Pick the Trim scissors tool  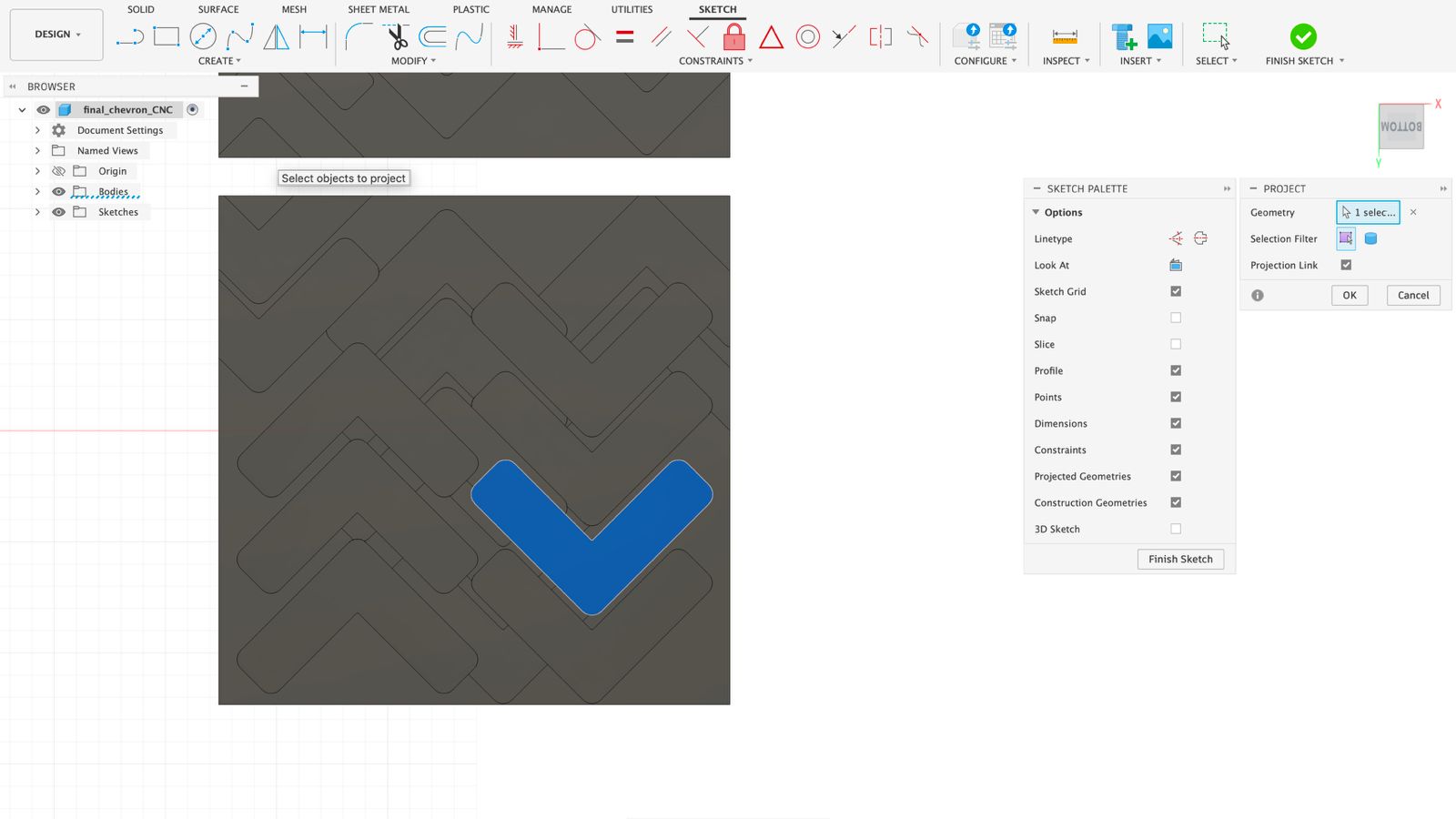[x=397, y=37]
